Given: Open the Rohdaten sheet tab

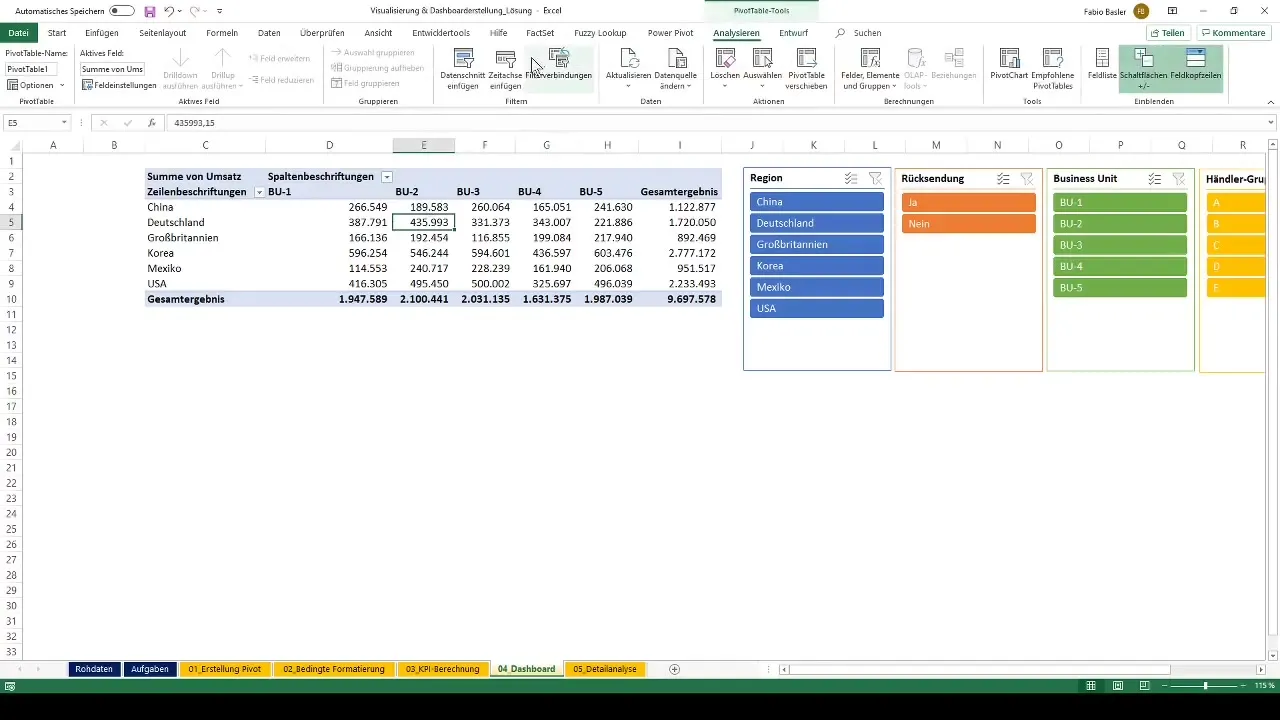Looking at the screenshot, I should tap(93, 669).
